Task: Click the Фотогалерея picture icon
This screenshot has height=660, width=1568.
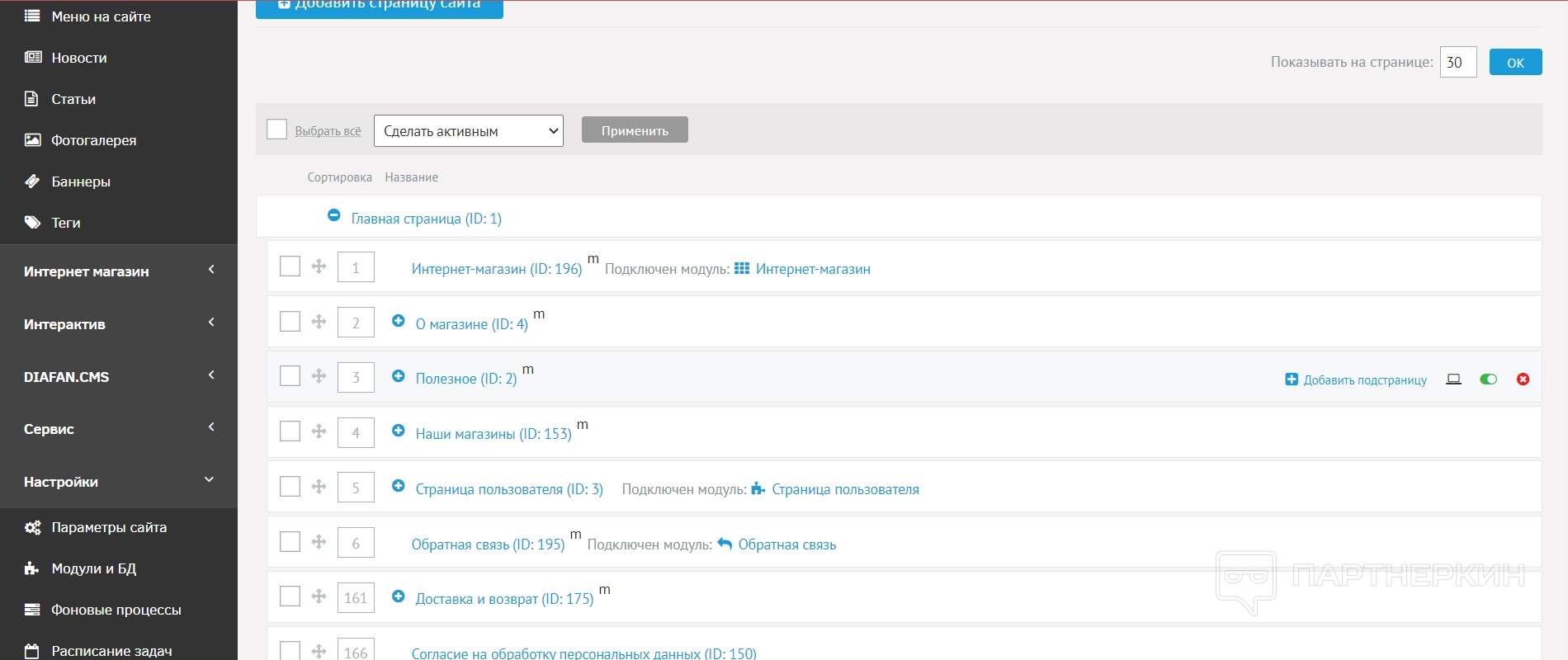Action: [33, 139]
